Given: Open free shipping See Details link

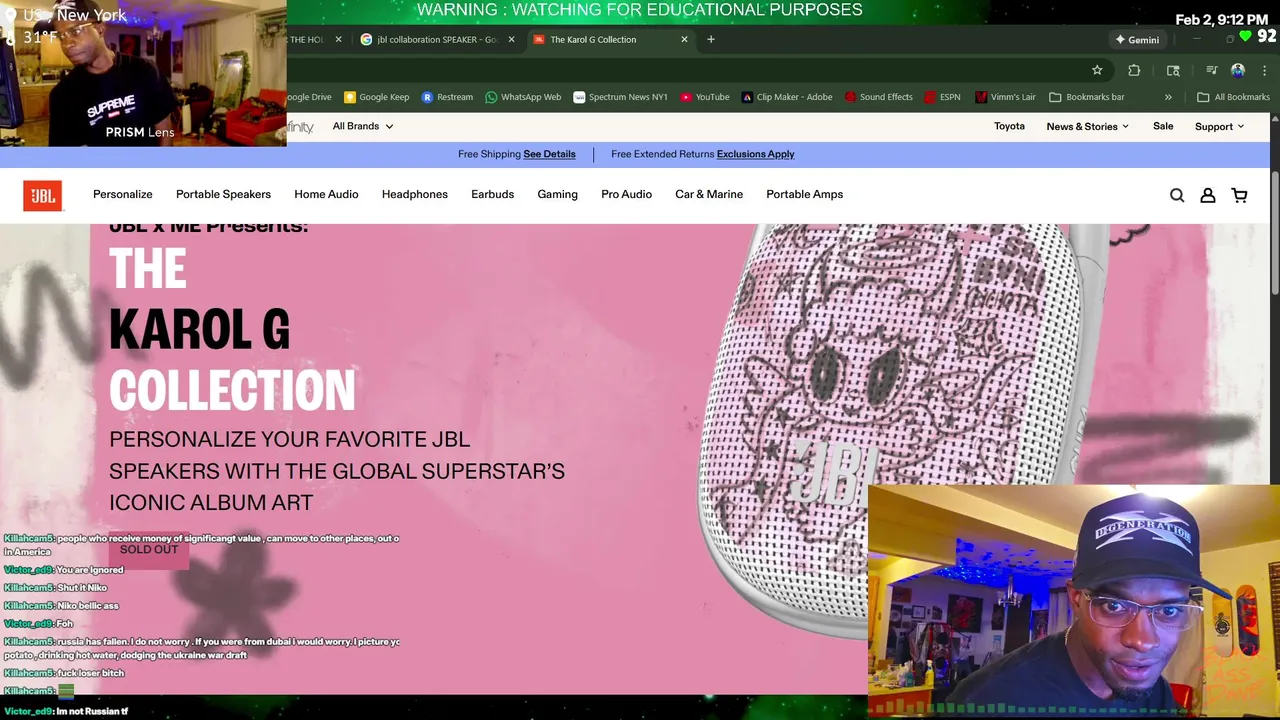Looking at the screenshot, I should pyautogui.click(x=549, y=154).
